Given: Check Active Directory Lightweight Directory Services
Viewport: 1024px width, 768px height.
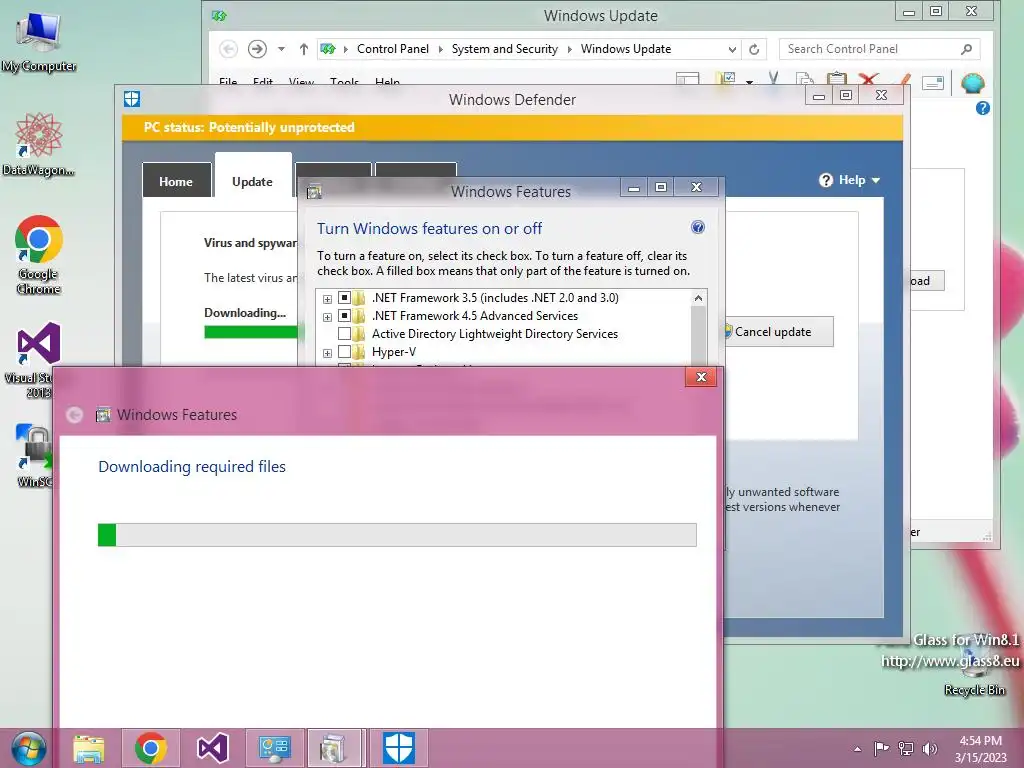Looking at the screenshot, I should [344, 334].
